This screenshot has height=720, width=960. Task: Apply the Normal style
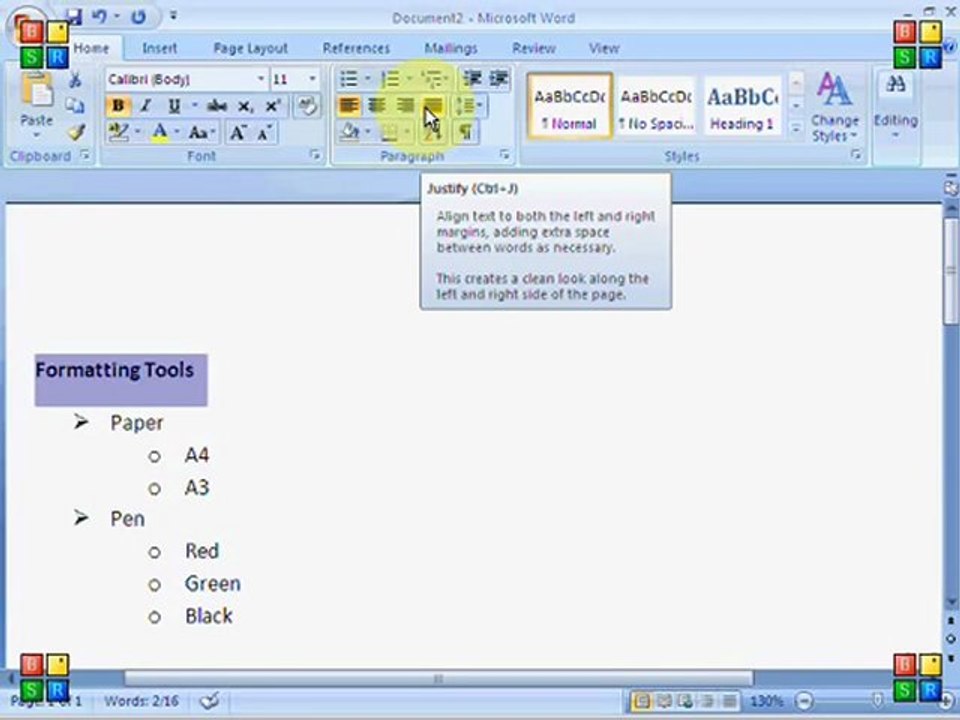569,107
